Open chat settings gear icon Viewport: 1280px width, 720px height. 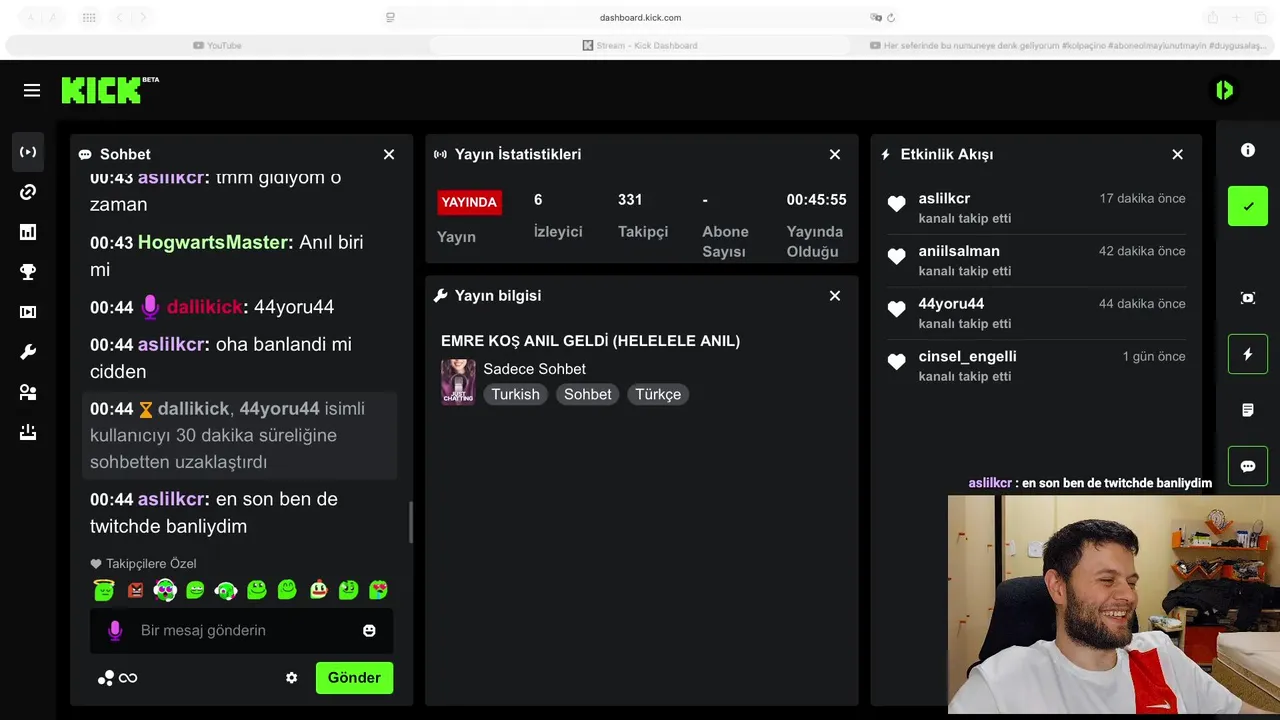[x=292, y=678]
